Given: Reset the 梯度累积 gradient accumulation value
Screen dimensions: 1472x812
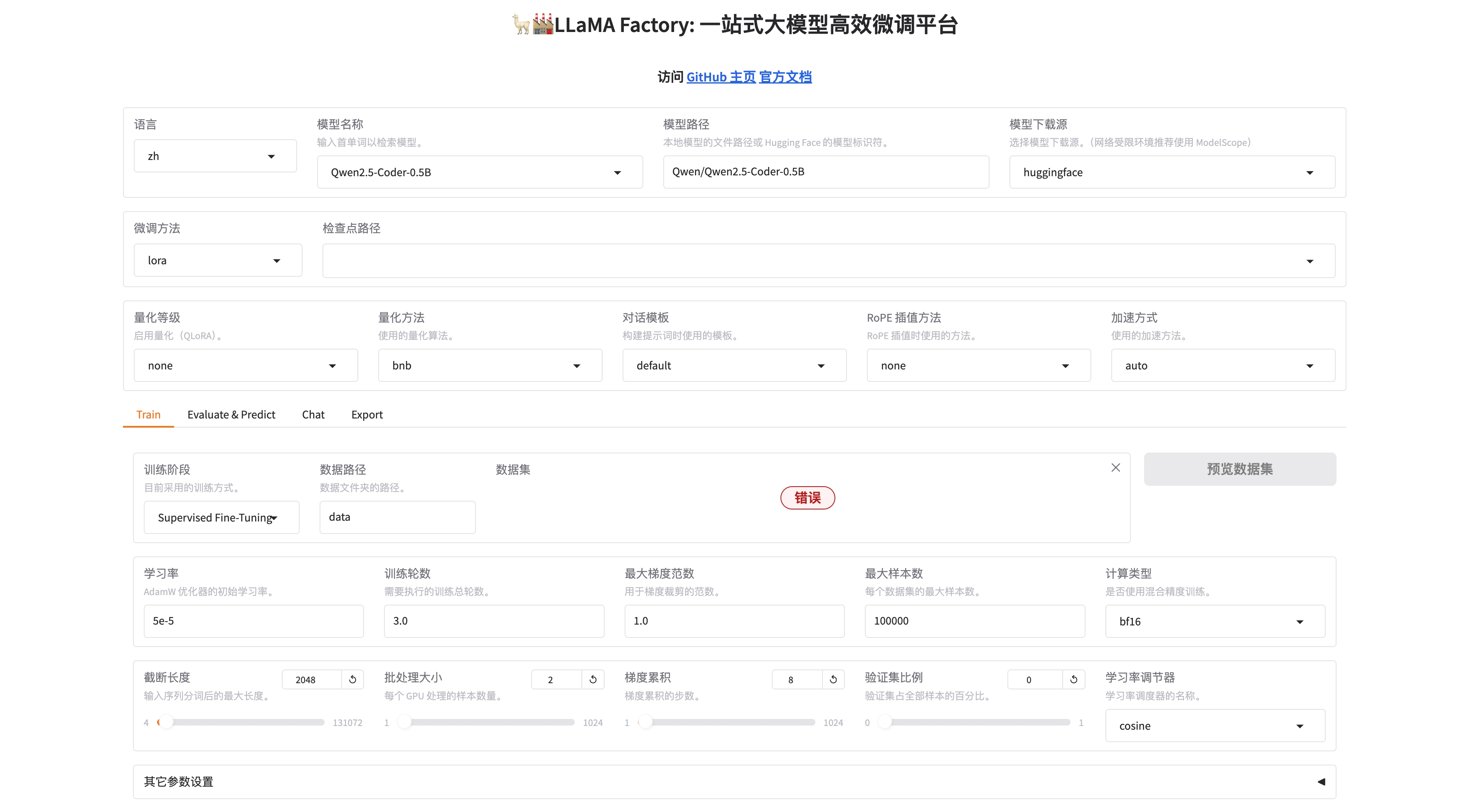Looking at the screenshot, I should [x=833, y=679].
